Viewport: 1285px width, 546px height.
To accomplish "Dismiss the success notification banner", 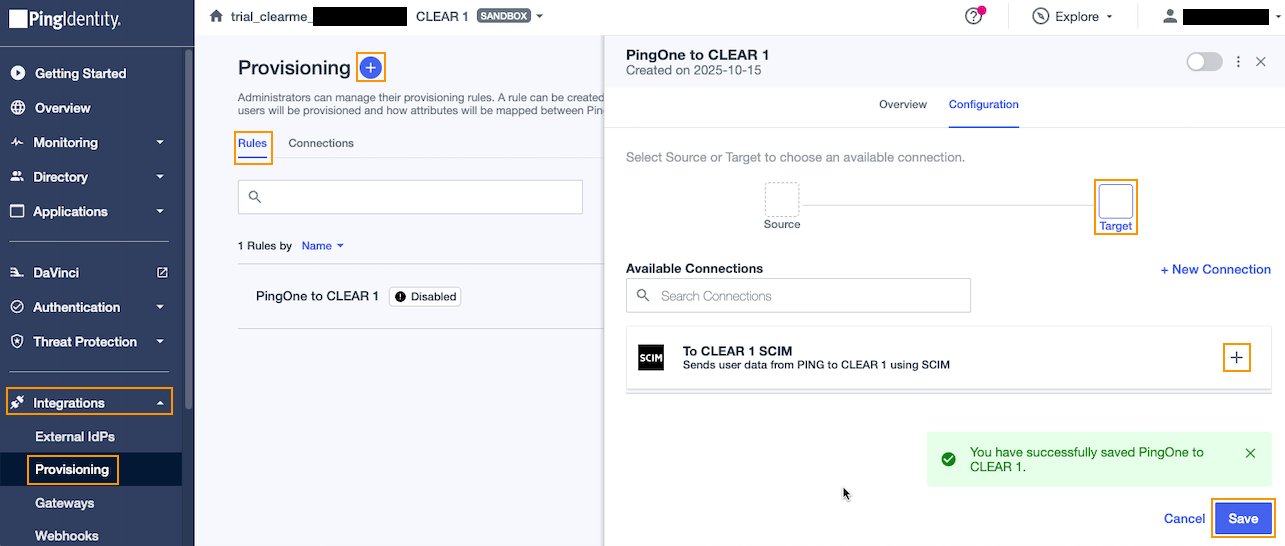I will (1250, 453).
